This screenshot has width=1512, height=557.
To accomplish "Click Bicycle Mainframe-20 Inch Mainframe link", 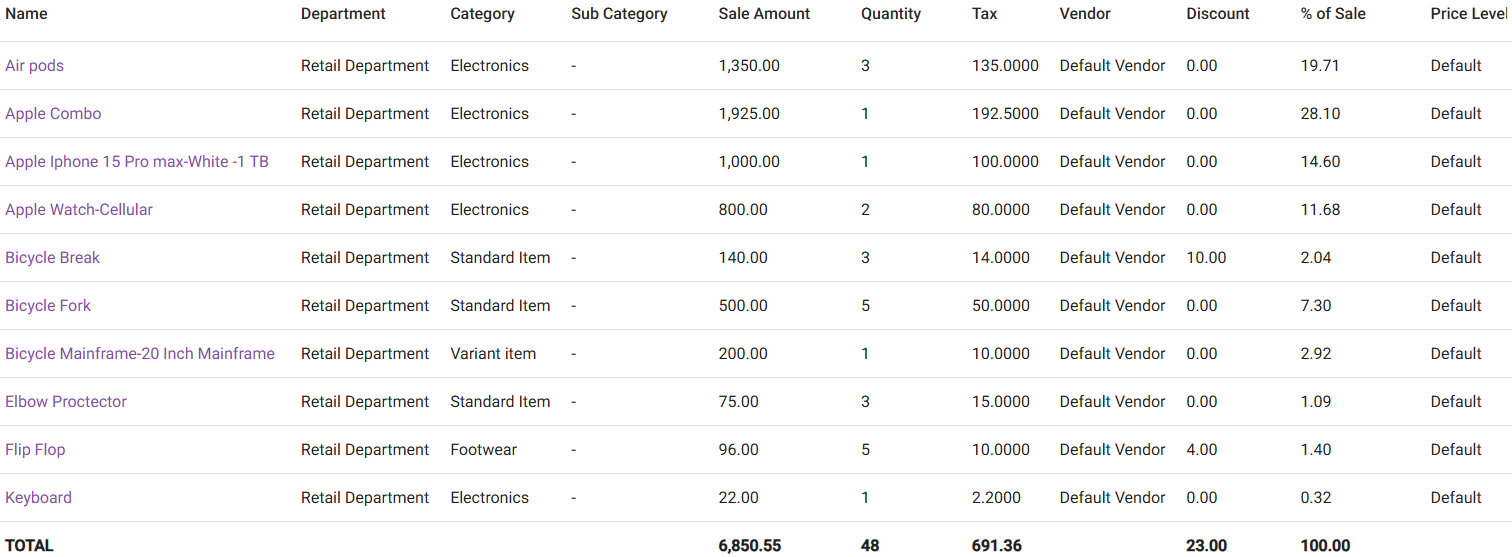I will click(x=140, y=354).
